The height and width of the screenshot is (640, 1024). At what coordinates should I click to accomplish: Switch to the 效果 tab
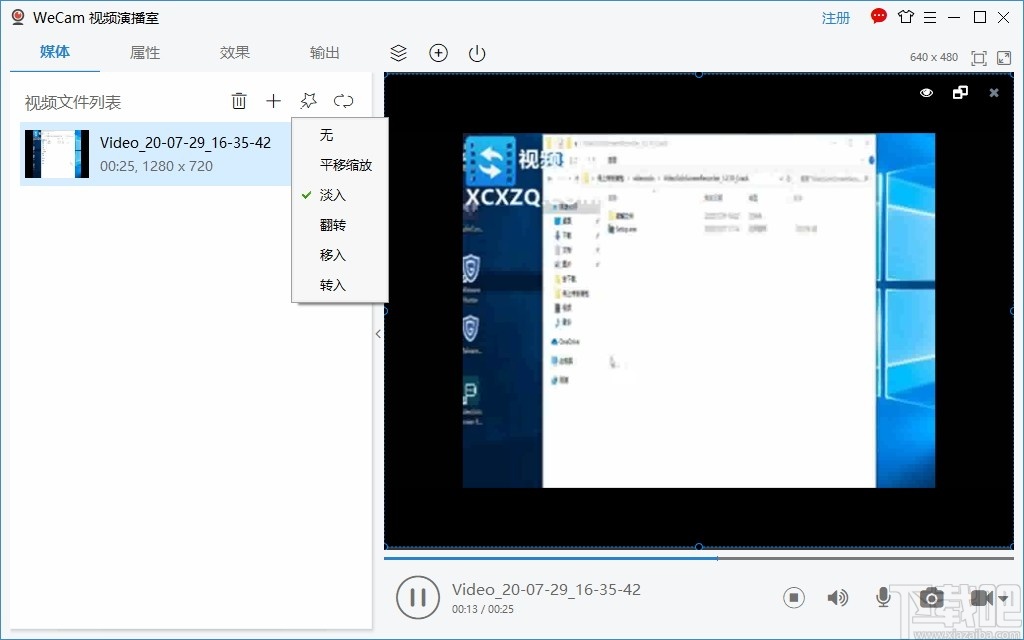[x=234, y=52]
